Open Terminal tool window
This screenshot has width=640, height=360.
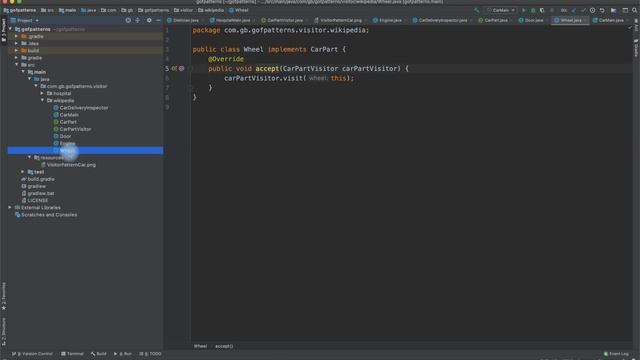[x=72, y=354]
